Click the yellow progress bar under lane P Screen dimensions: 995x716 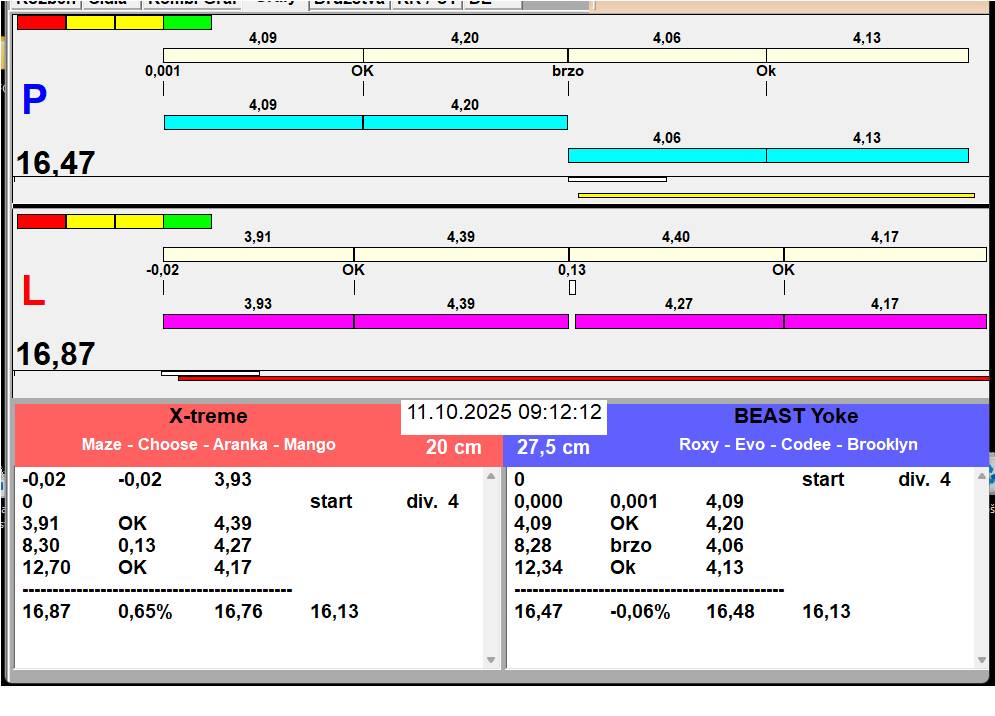(775, 195)
